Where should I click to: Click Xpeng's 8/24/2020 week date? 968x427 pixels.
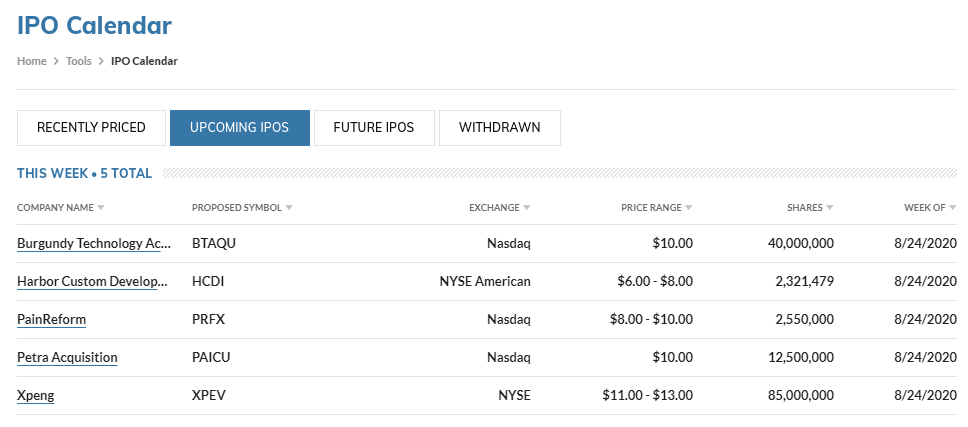(926, 396)
